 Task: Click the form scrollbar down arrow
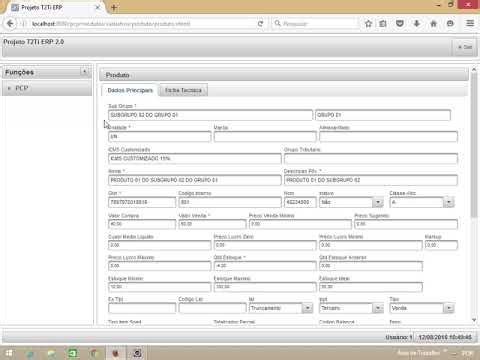click(x=474, y=320)
